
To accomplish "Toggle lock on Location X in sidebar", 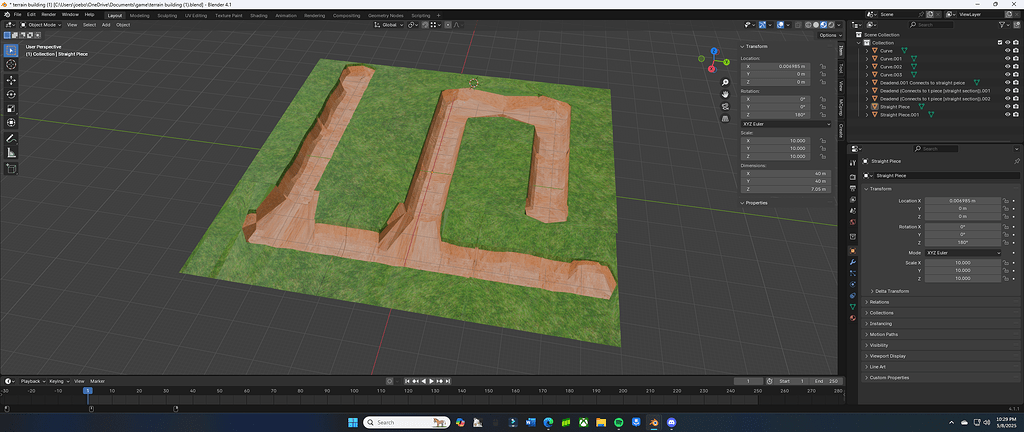I will click(x=823, y=67).
